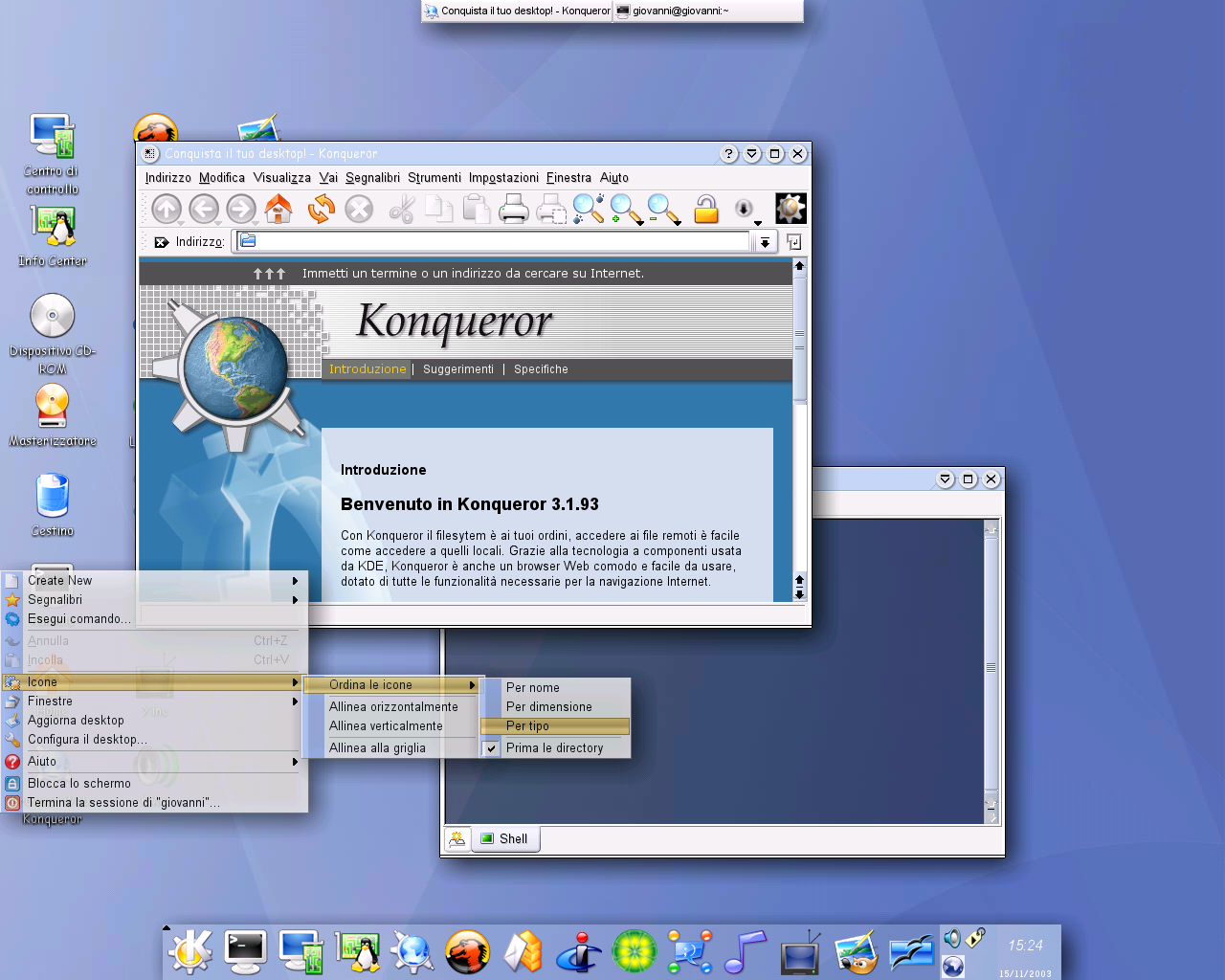Select Per nome sort option
This screenshot has width=1225, height=980.
(x=555, y=688)
